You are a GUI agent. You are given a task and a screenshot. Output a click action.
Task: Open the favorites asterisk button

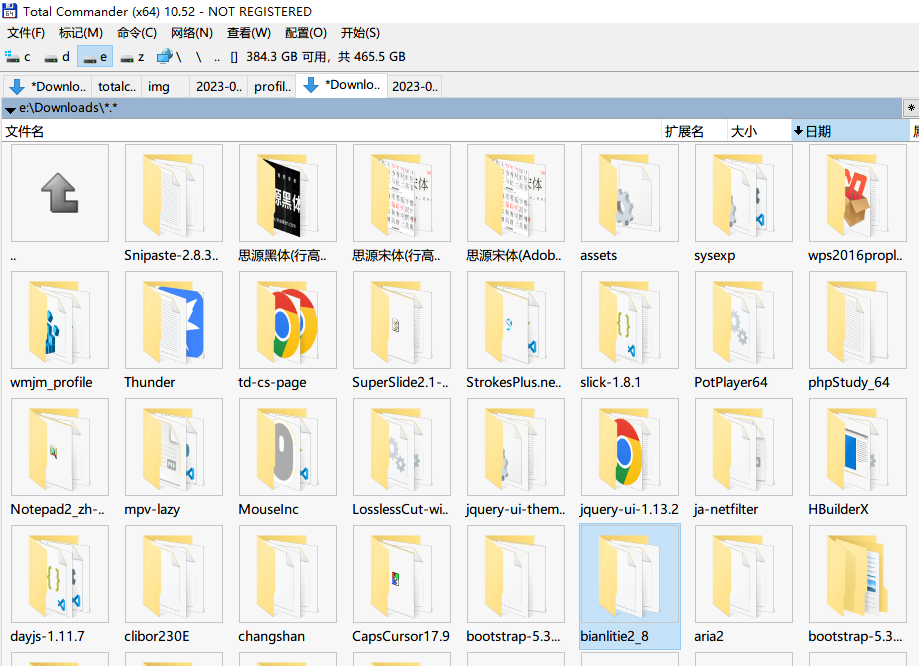coord(910,108)
